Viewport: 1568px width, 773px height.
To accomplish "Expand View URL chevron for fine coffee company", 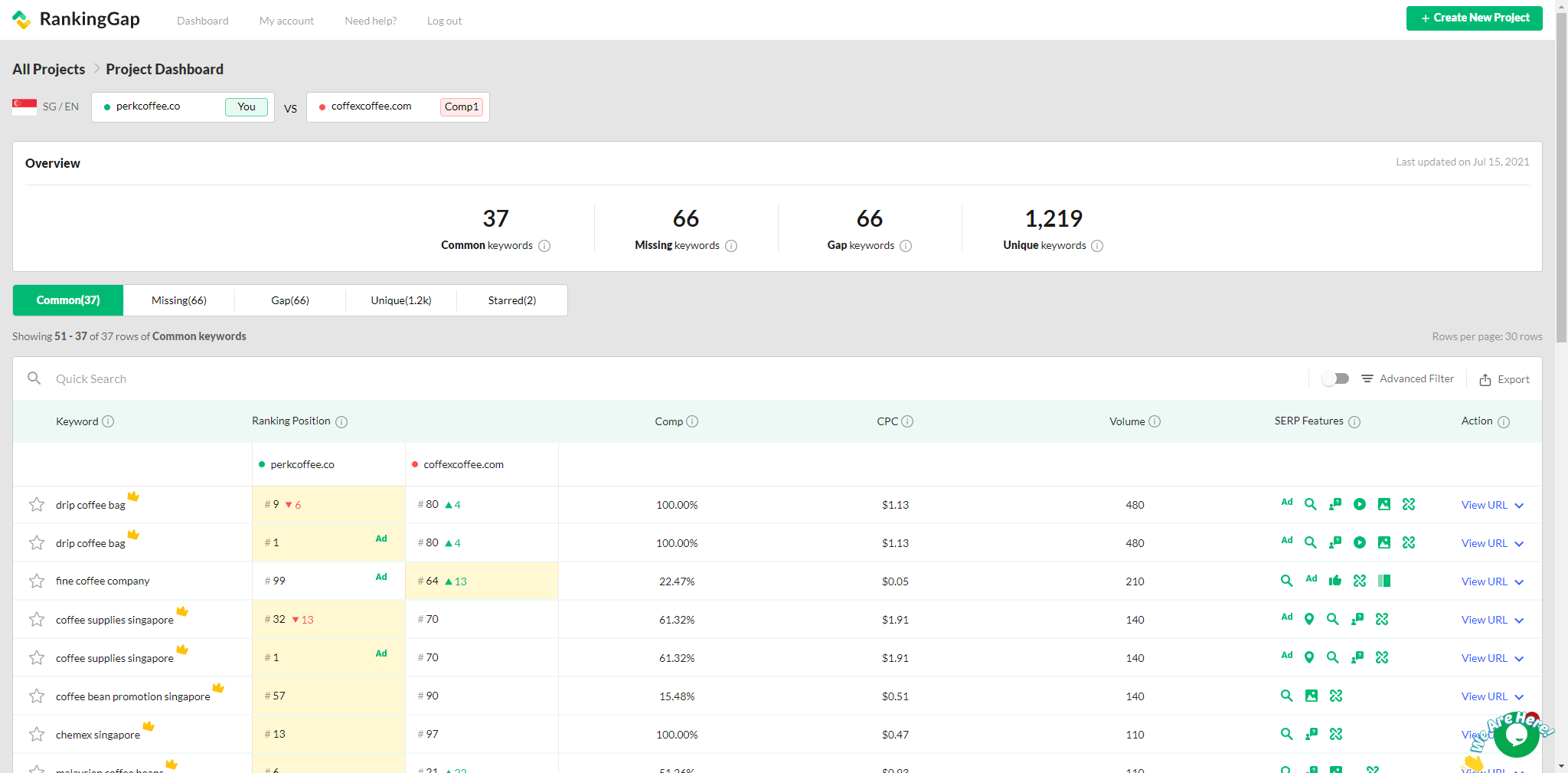I will [1519, 582].
